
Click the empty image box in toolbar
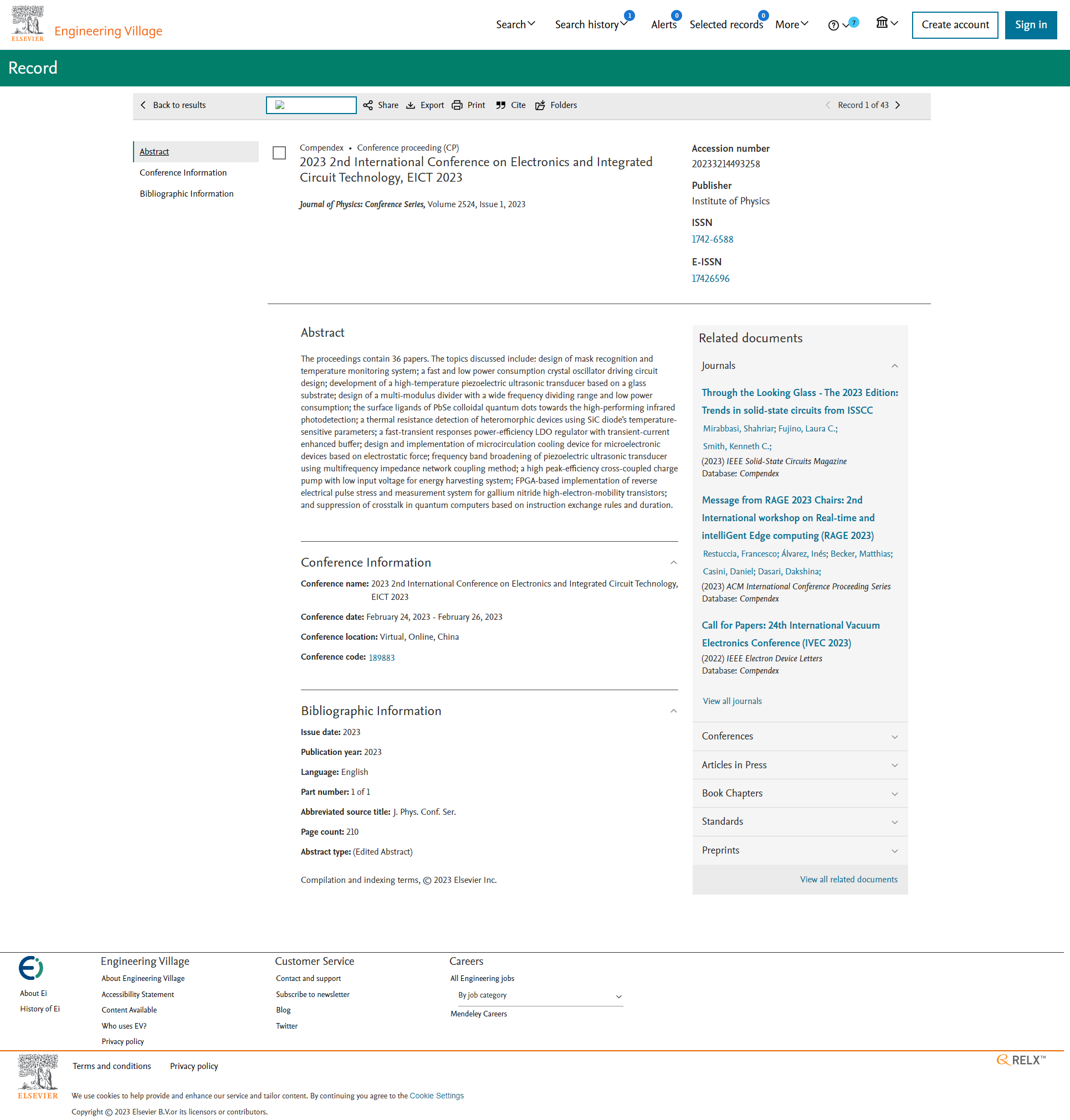[311, 105]
